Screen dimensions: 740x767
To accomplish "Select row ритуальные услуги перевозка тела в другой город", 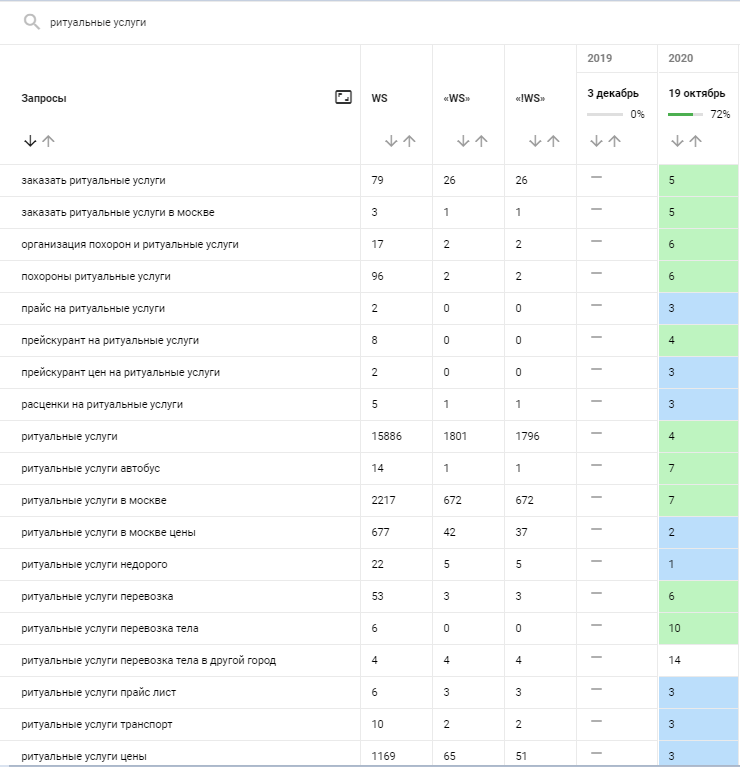I will pos(148,661).
